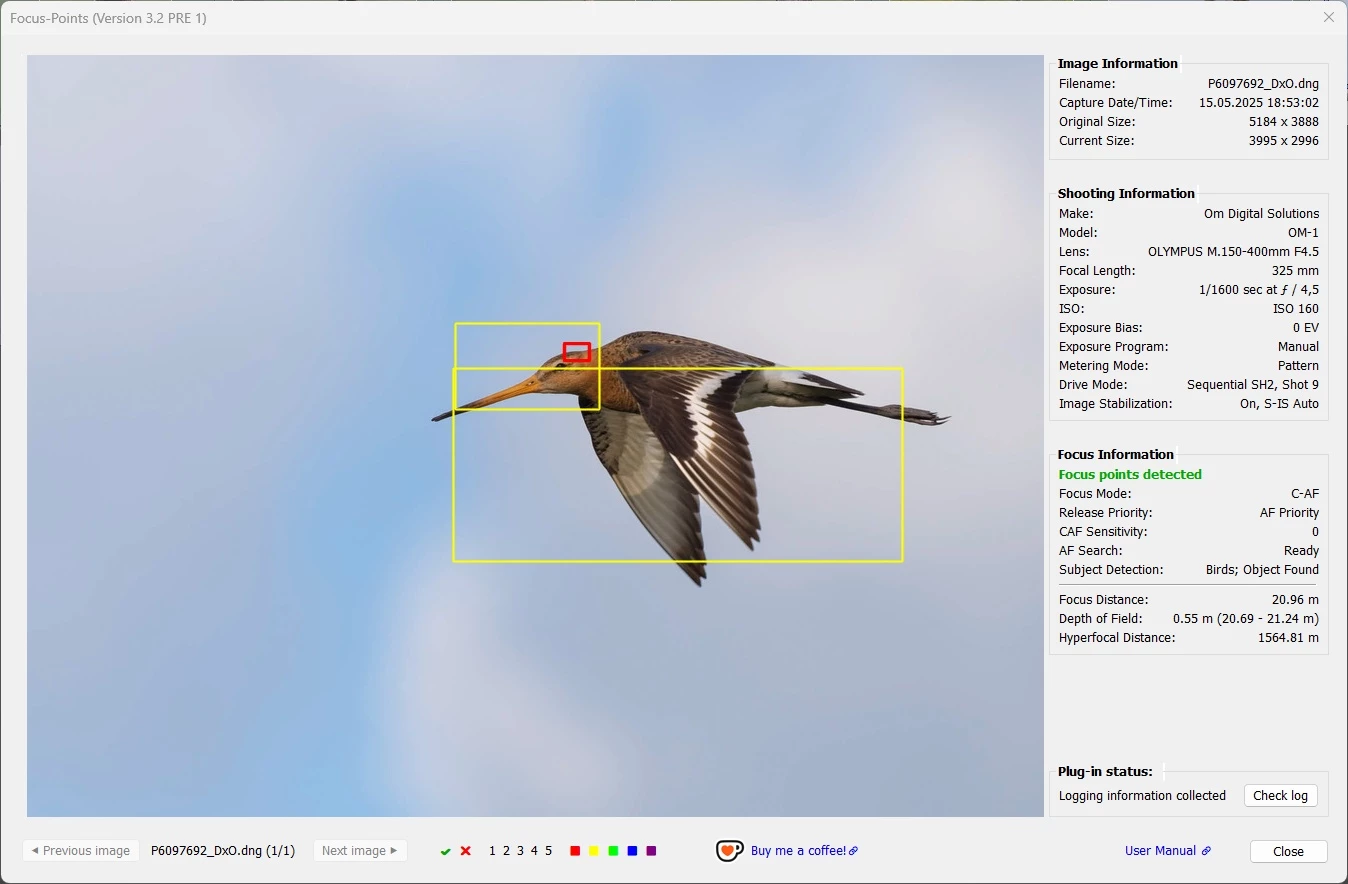Click the Ko-fi coffee cup icon

(x=729, y=851)
